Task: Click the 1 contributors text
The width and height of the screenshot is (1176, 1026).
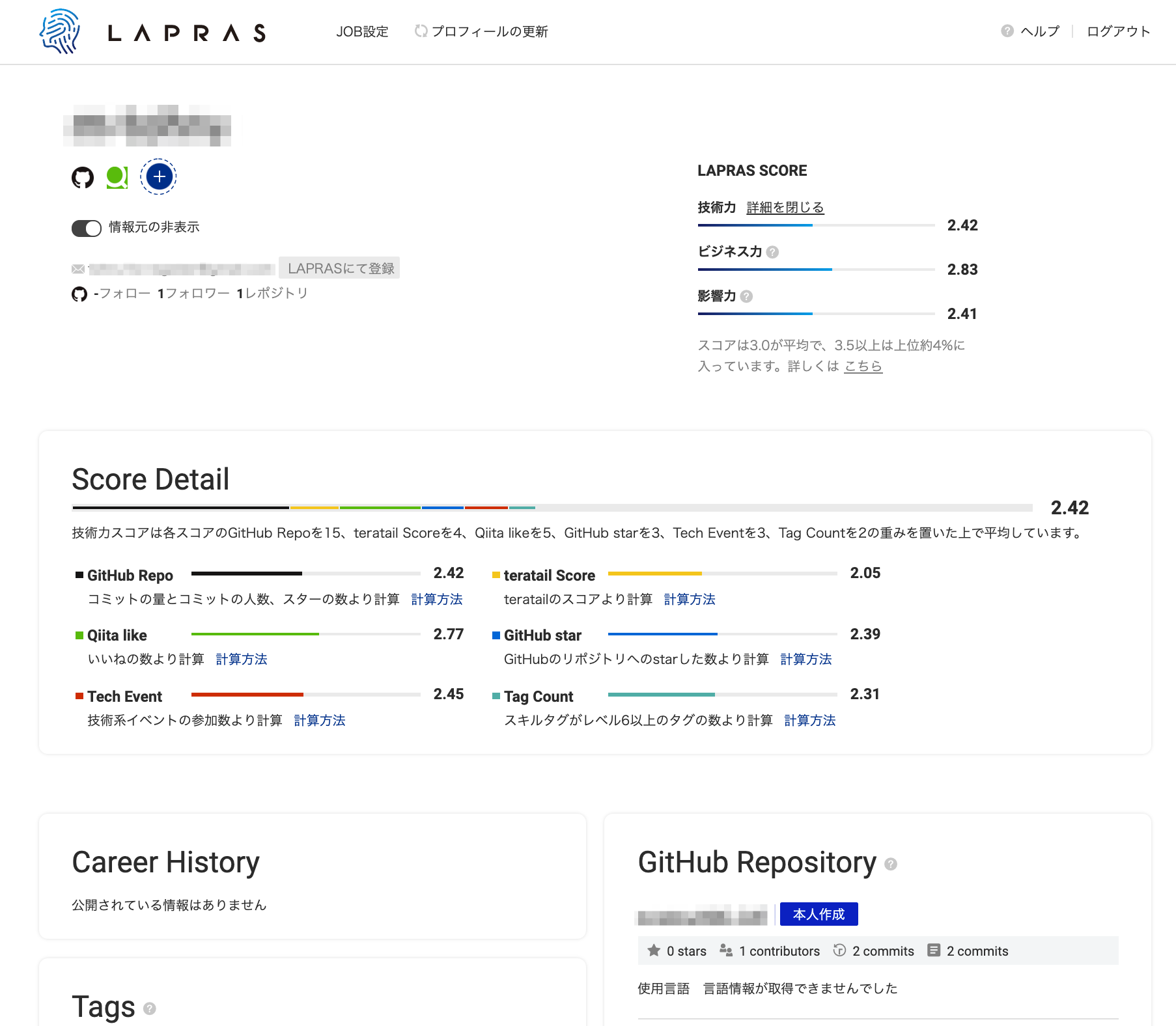Action: pos(779,951)
